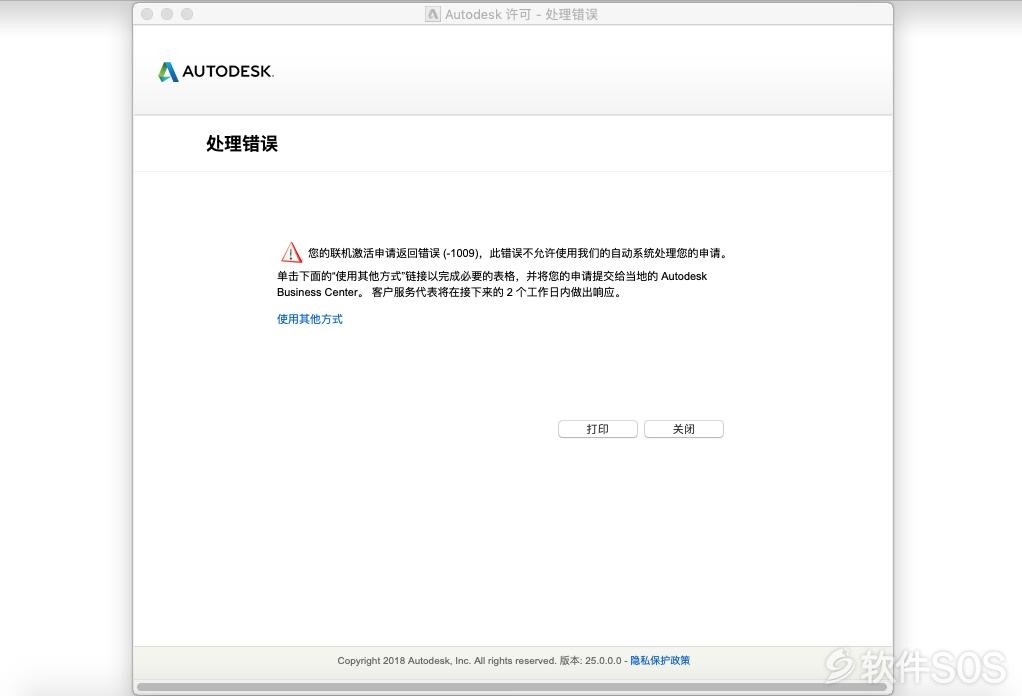Click the red close window button
The height and width of the screenshot is (696, 1022).
tap(147, 14)
